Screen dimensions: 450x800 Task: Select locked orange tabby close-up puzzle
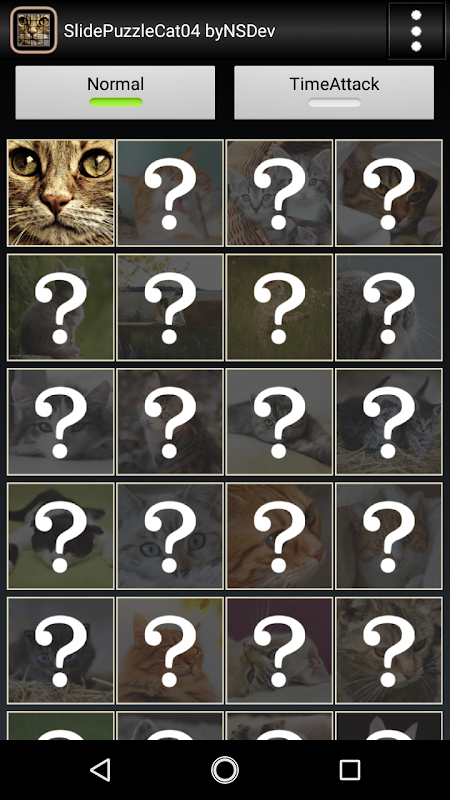click(279, 536)
